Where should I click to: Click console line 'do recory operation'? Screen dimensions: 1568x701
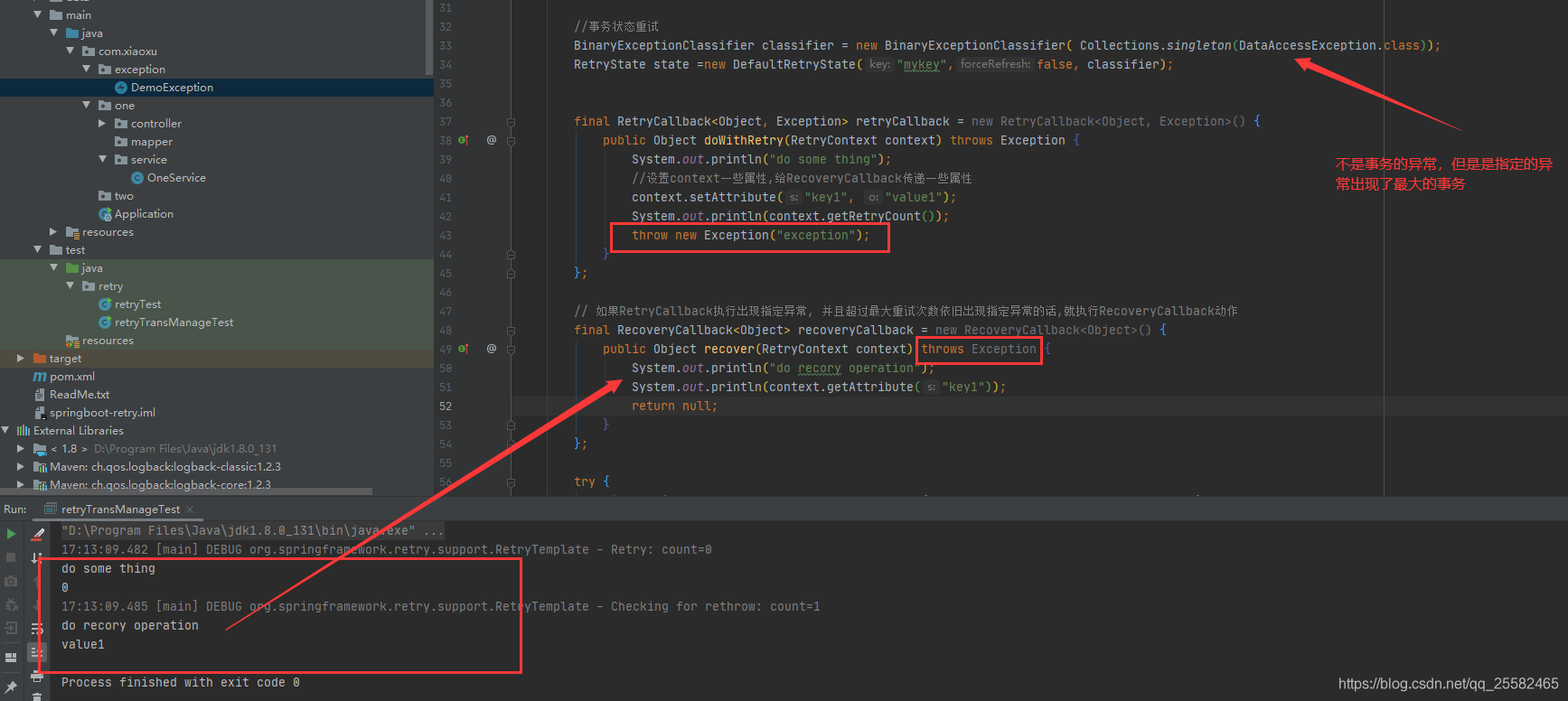pos(130,625)
